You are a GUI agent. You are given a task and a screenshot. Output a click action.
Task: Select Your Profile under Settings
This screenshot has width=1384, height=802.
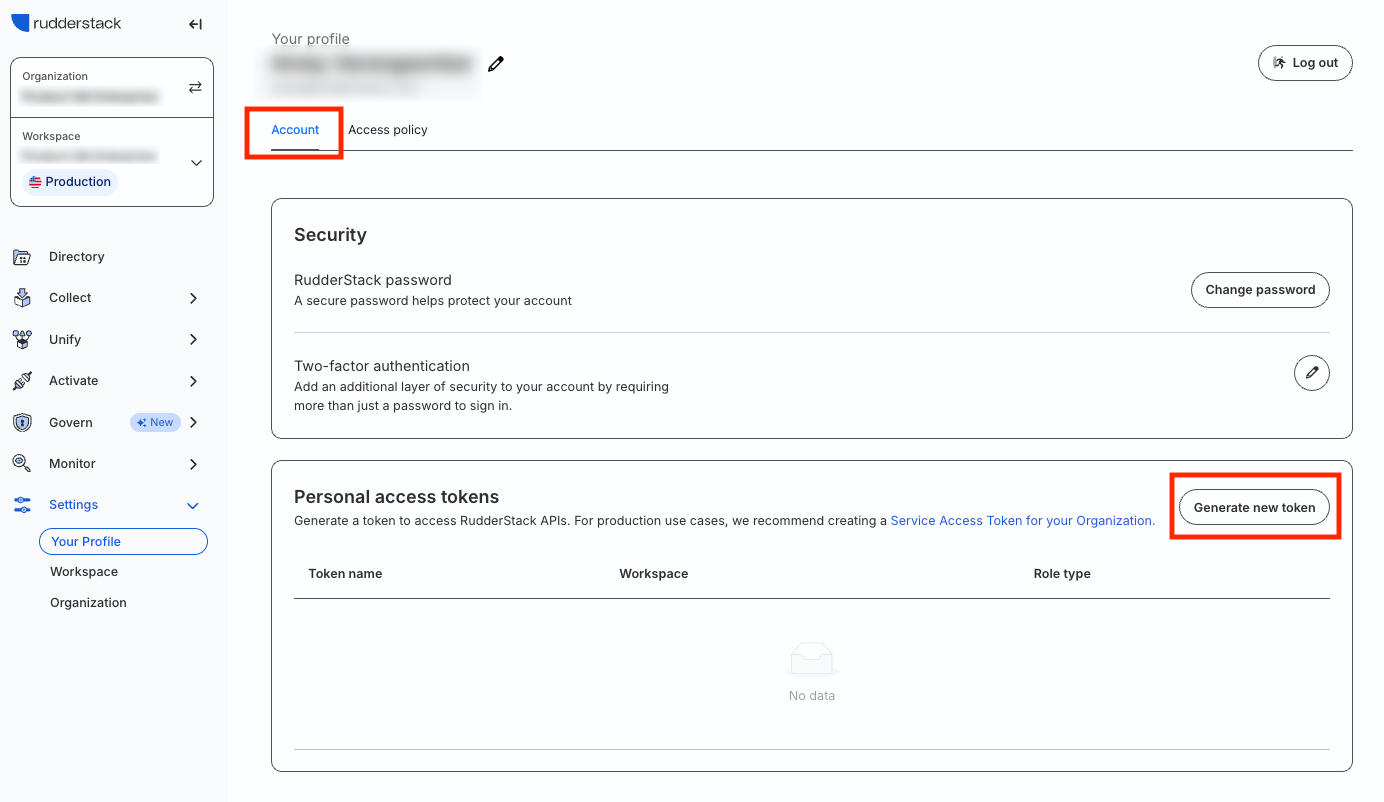click(123, 541)
